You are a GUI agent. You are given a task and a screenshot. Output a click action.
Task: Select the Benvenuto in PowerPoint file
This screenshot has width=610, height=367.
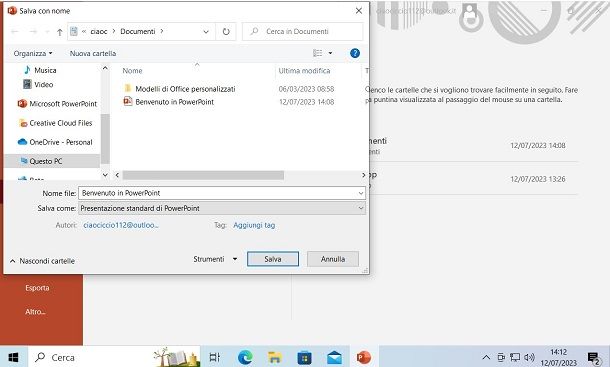[174, 102]
